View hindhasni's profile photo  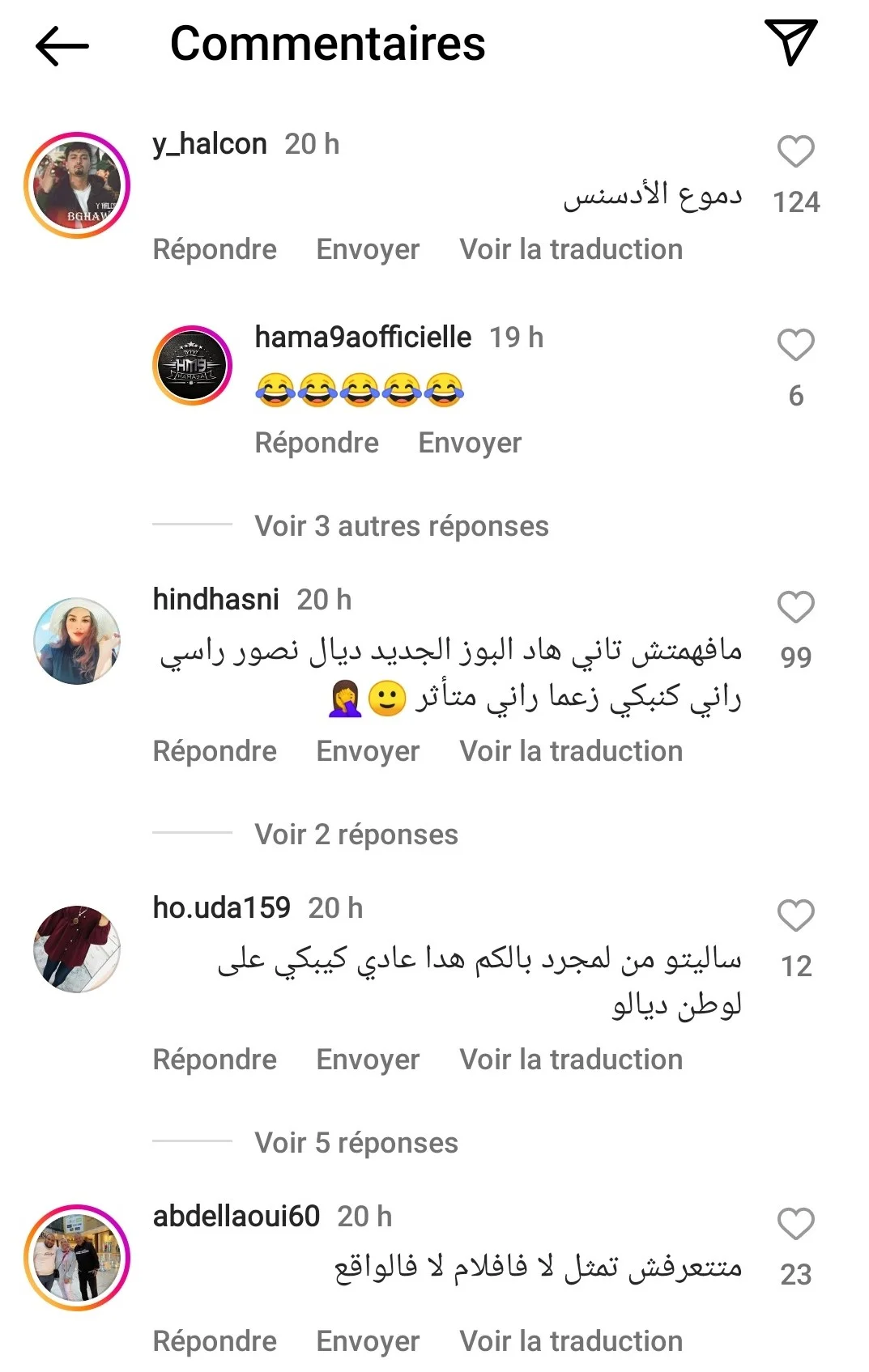click(x=77, y=641)
